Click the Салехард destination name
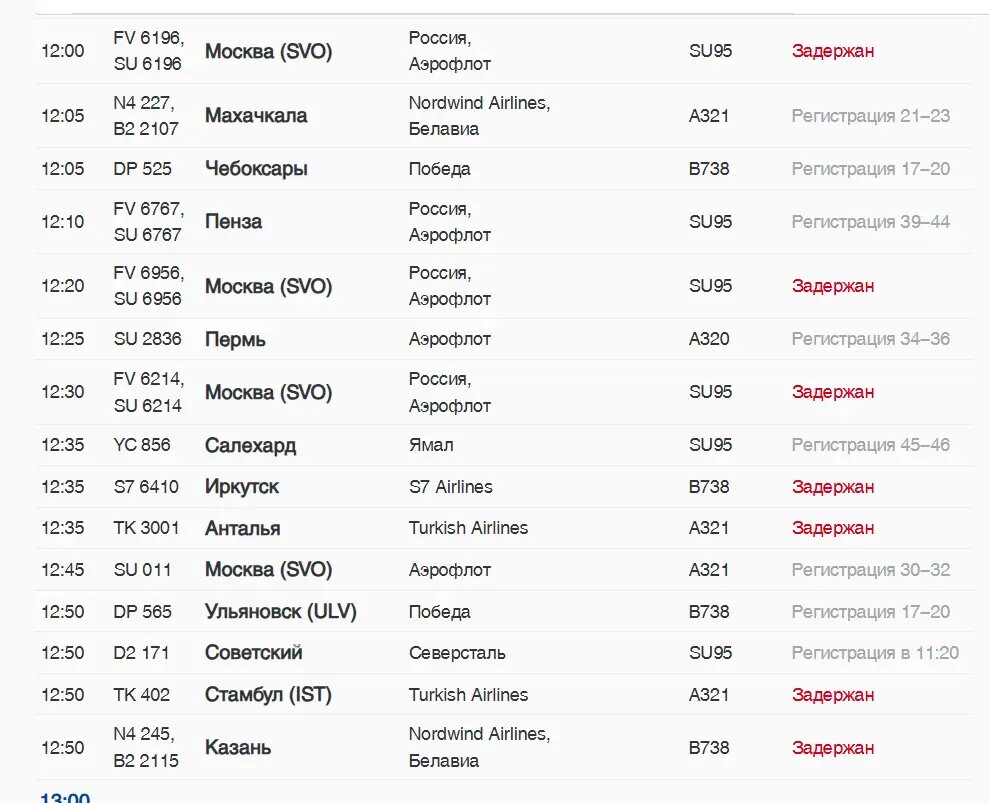The image size is (989, 803). [250, 445]
